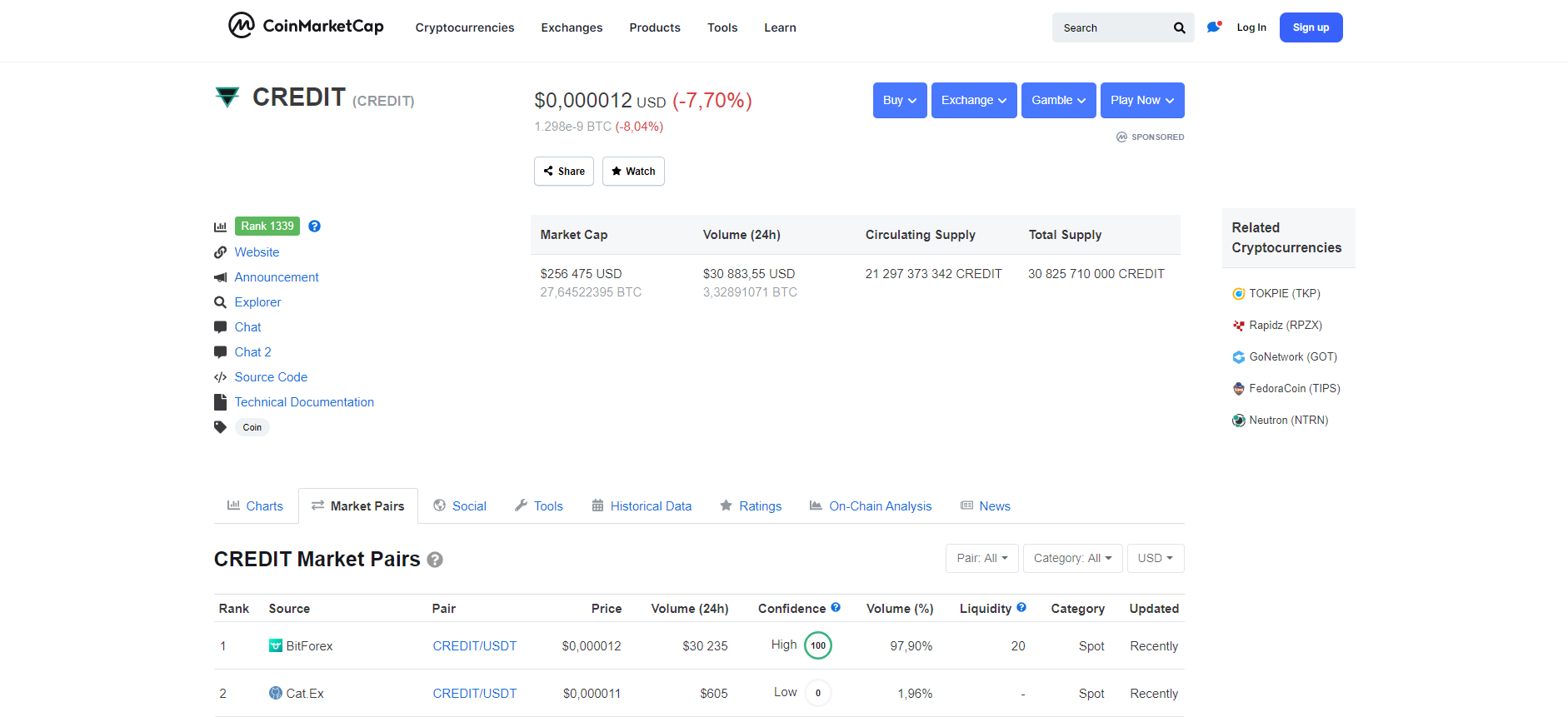Click the search magnifier icon
Viewport: 1568px width, 722px height.
tap(1179, 27)
